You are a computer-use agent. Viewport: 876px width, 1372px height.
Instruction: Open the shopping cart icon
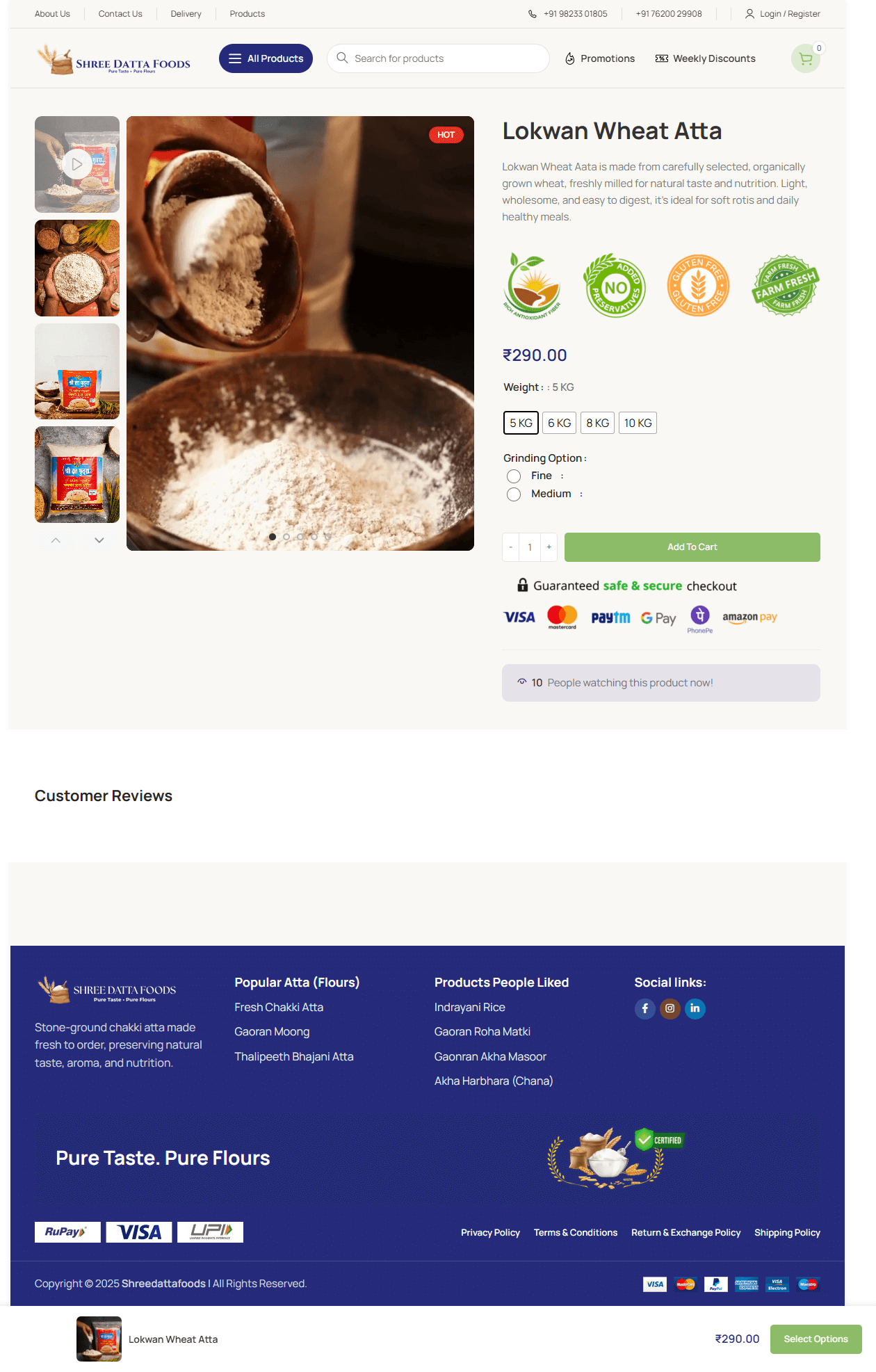[x=806, y=58]
